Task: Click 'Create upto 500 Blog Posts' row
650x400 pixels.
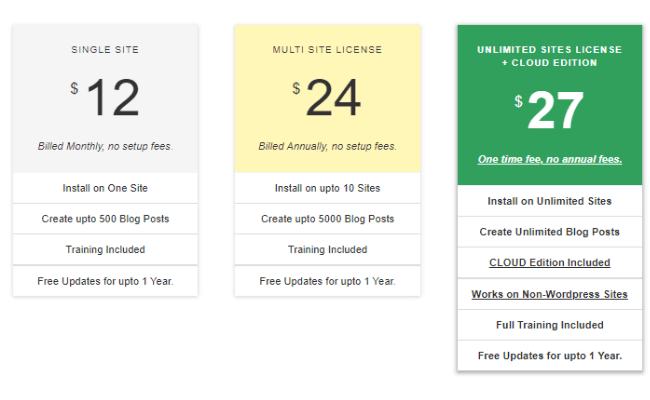Action: click(105, 219)
